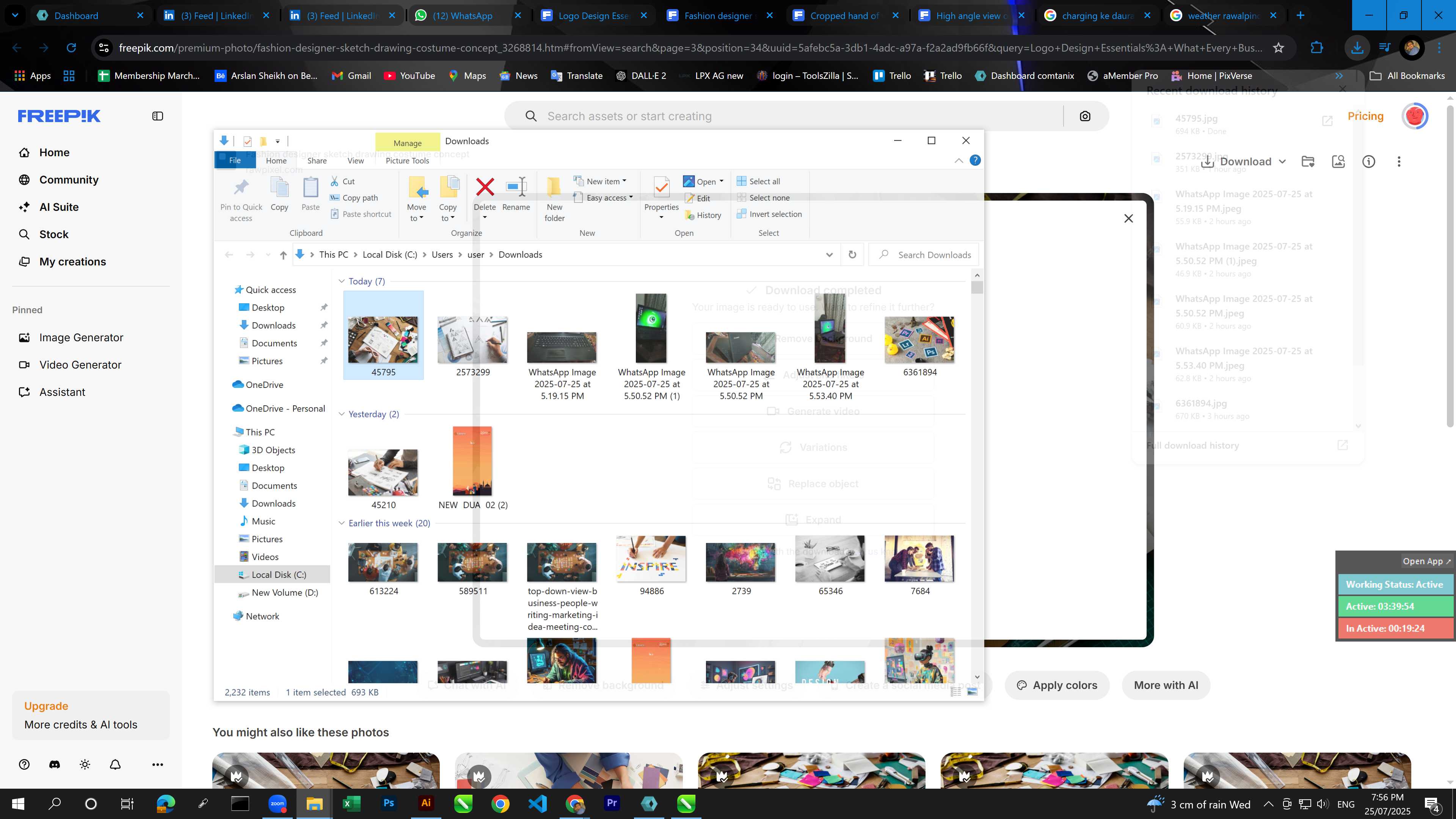Toggle Freepik light/dark theme sun icon
1456x819 pixels.
(x=85, y=765)
